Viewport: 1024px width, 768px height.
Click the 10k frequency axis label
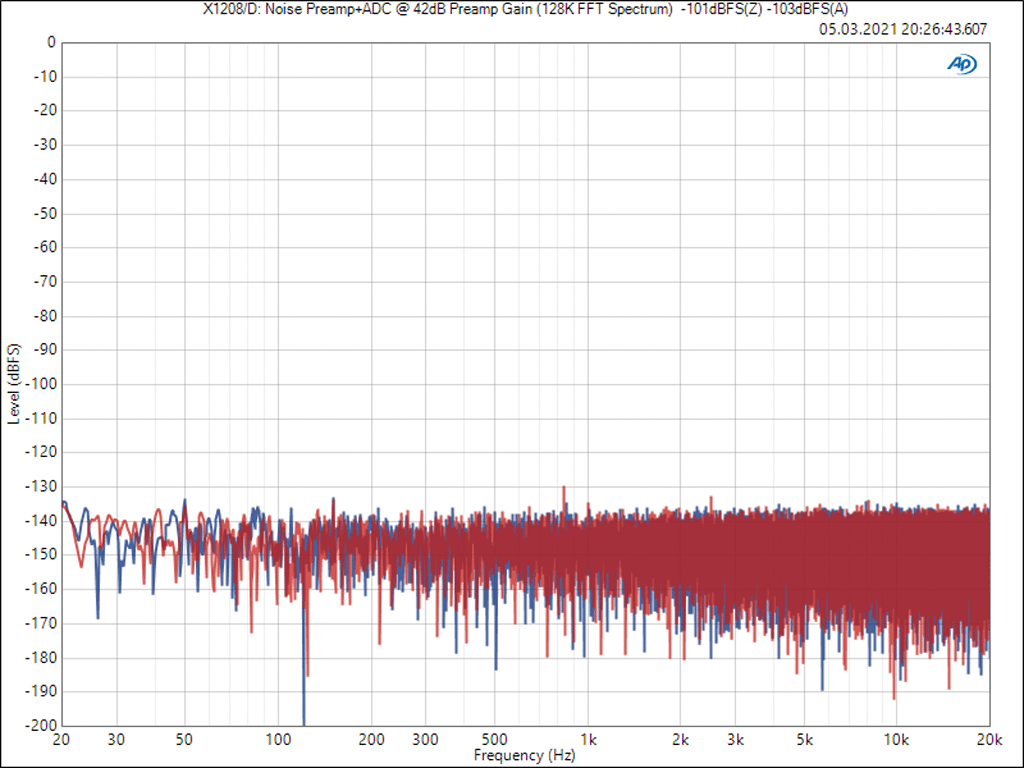(x=897, y=740)
